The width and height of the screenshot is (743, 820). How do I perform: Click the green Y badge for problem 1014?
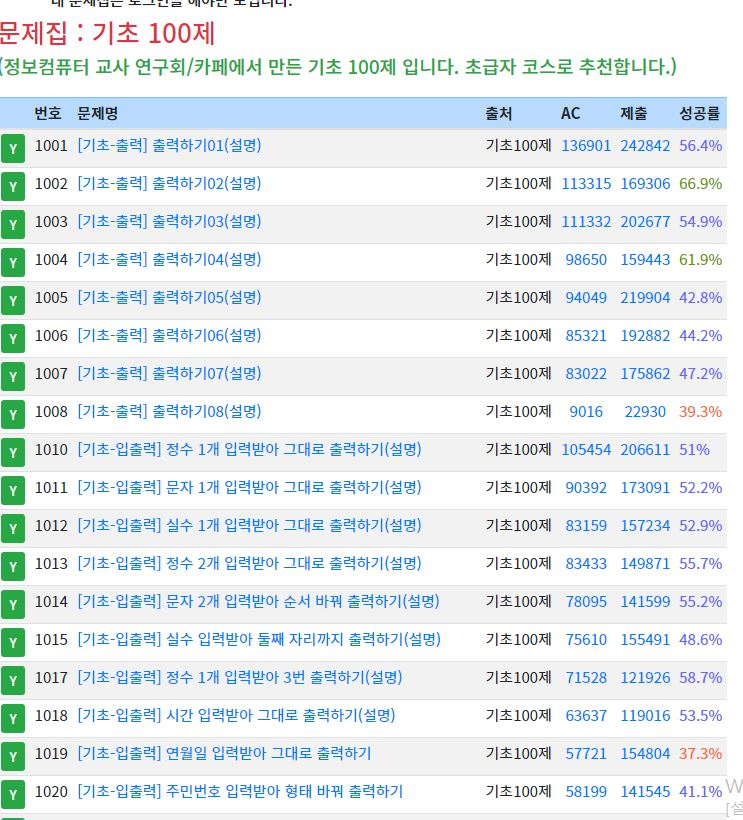click(13, 605)
